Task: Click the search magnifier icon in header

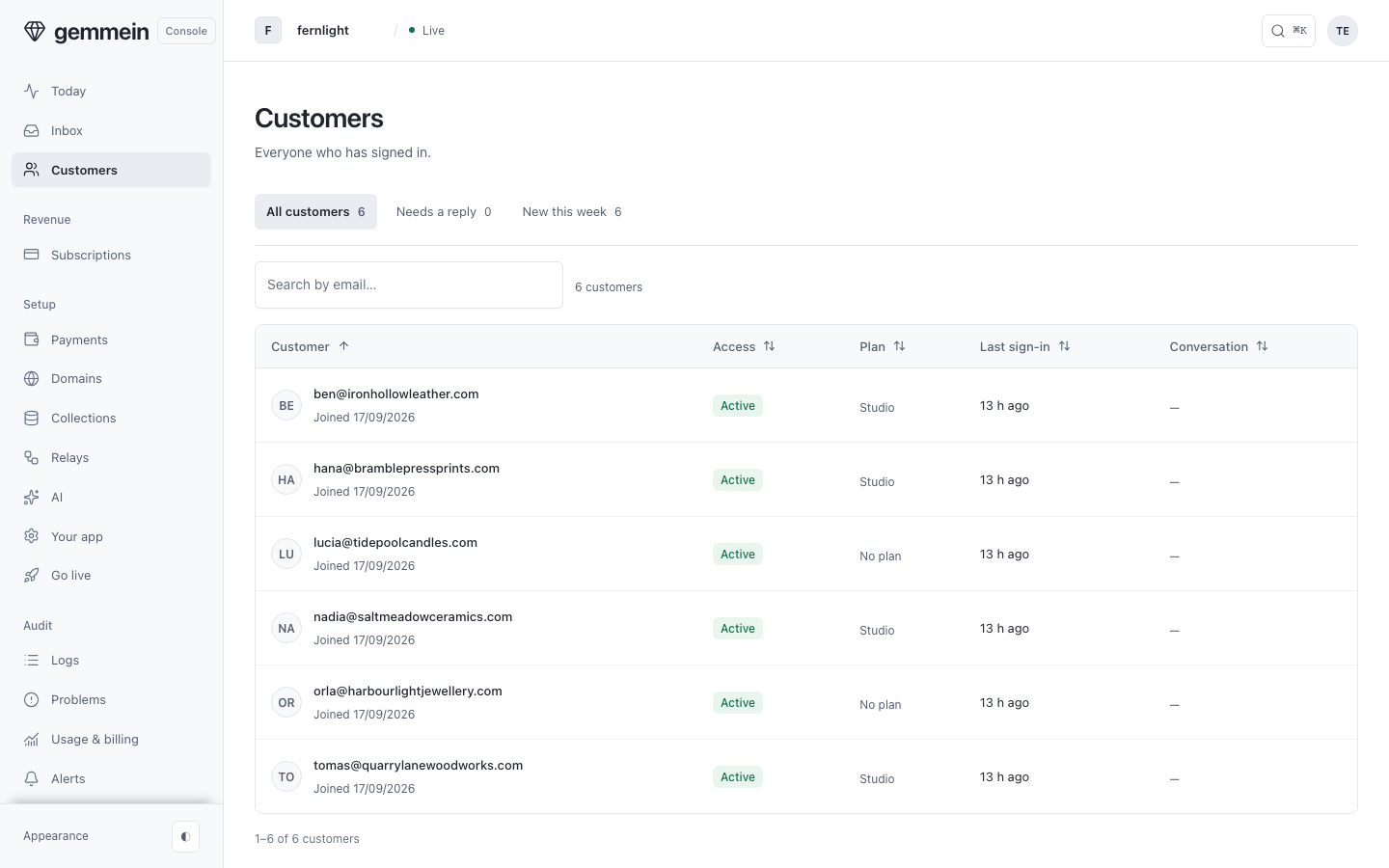Action: click(1278, 31)
